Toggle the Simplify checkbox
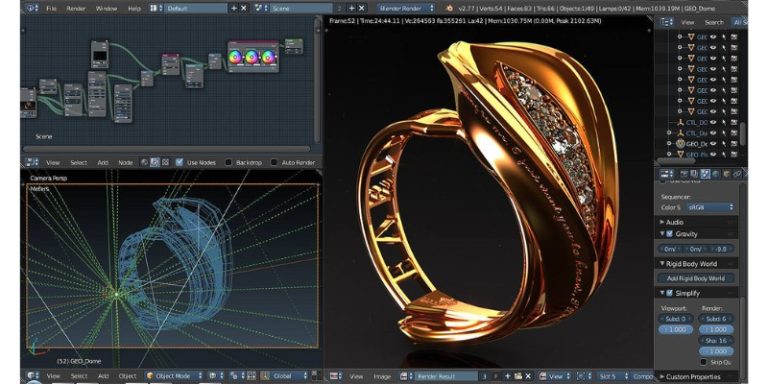Viewport: 768px width, 384px height. pos(670,293)
